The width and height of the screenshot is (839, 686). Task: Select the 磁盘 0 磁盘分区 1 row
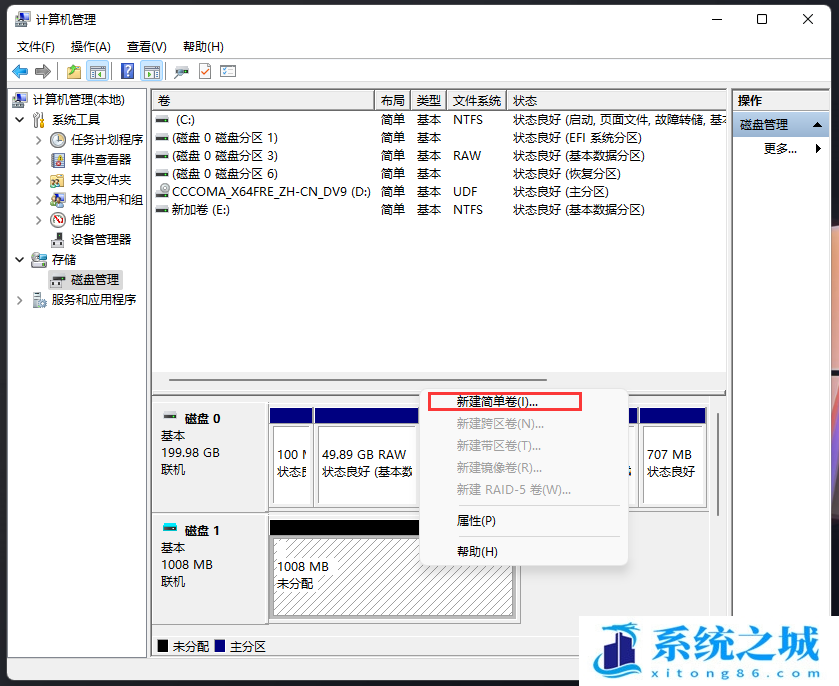click(439, 138)
